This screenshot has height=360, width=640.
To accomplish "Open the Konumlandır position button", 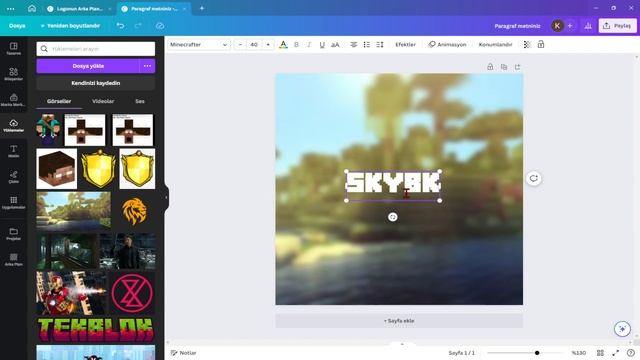I will coord(496,44).
